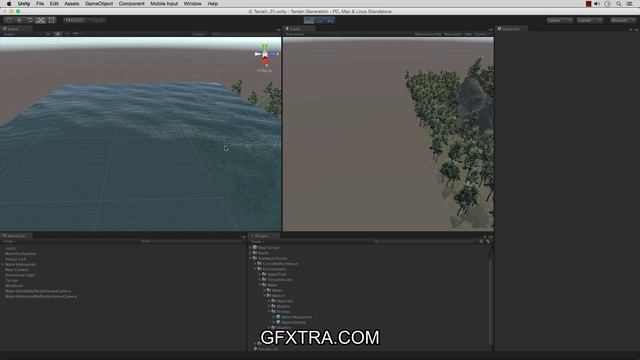Open the Scene view Gizmos dropdown

(x=200, y=34)
